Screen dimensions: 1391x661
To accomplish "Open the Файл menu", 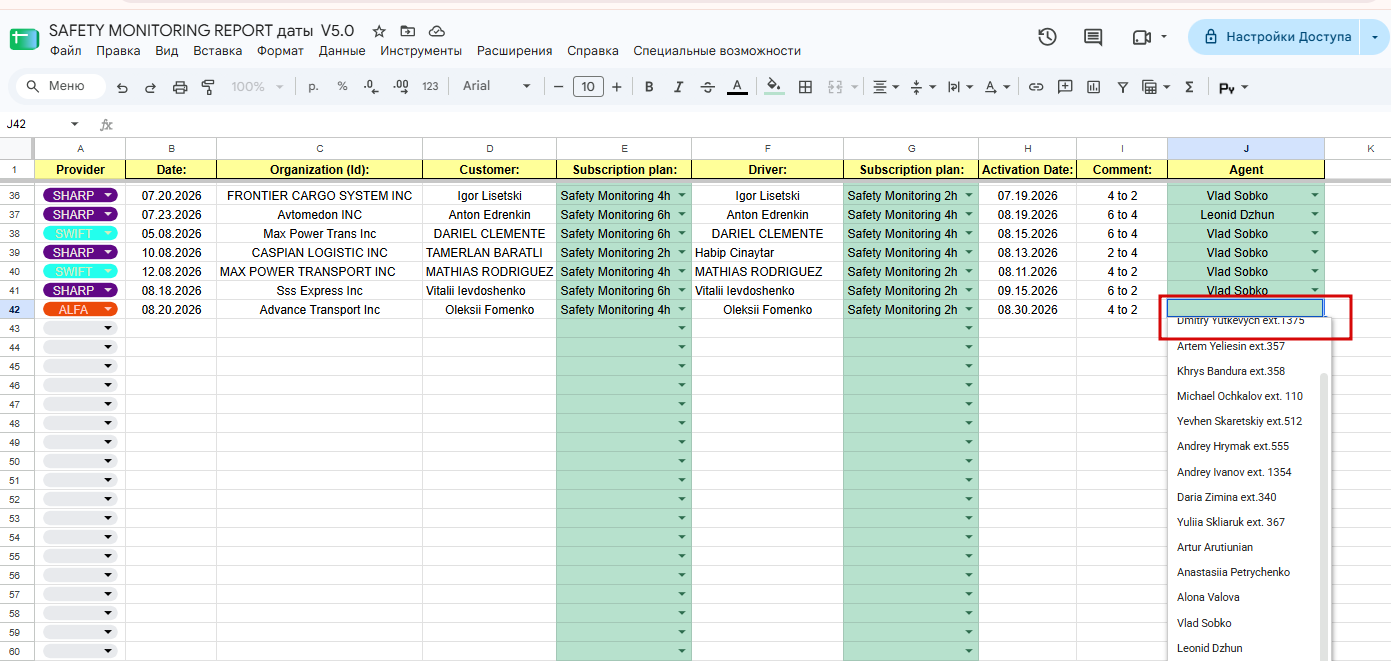I will point(65,51).
